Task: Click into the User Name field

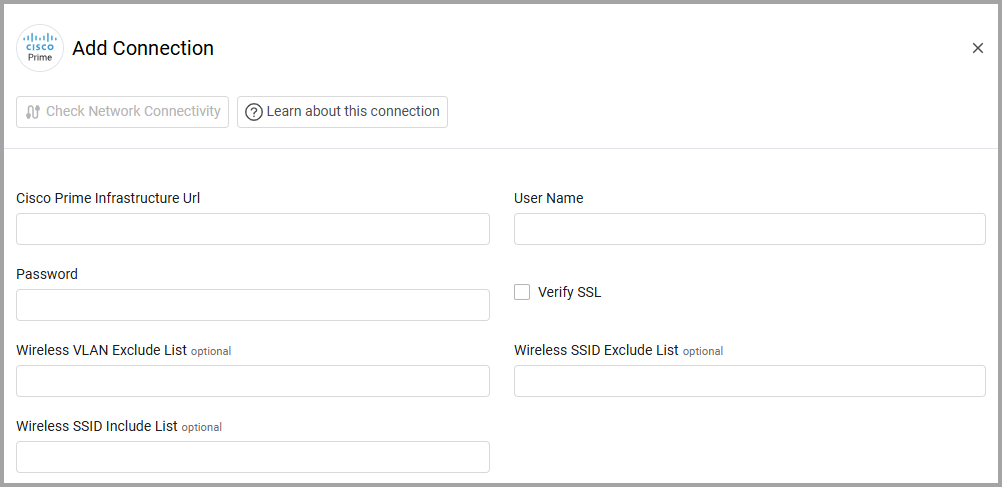Action: 749,229
